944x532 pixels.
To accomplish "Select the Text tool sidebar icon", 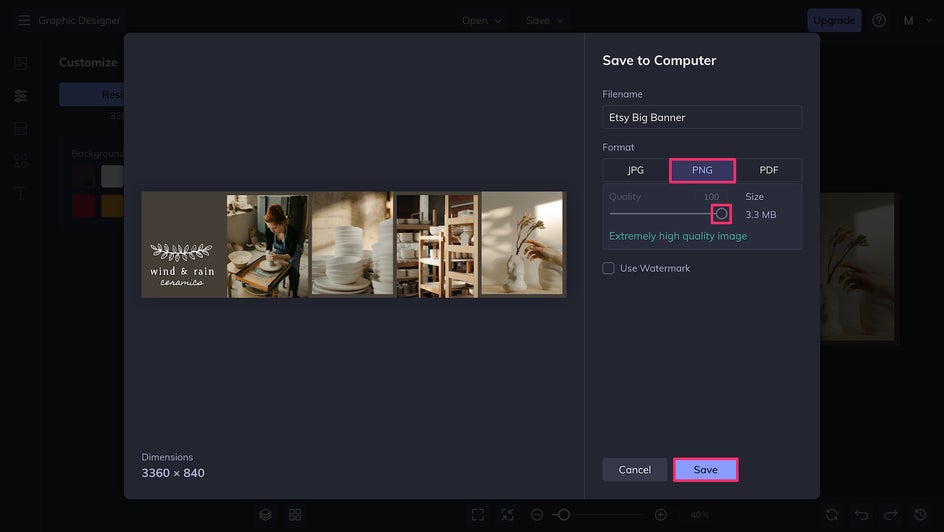I will click(21, 193).
